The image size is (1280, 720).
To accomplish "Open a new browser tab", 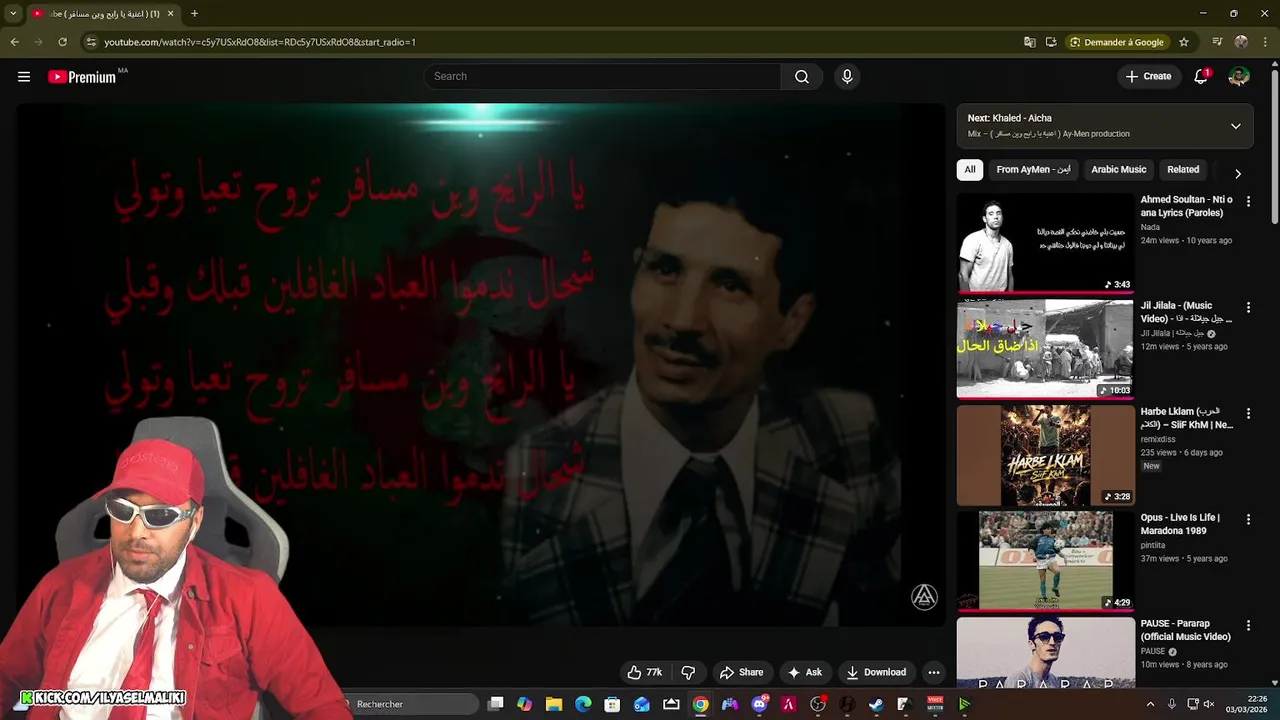I will click(194, 14).
